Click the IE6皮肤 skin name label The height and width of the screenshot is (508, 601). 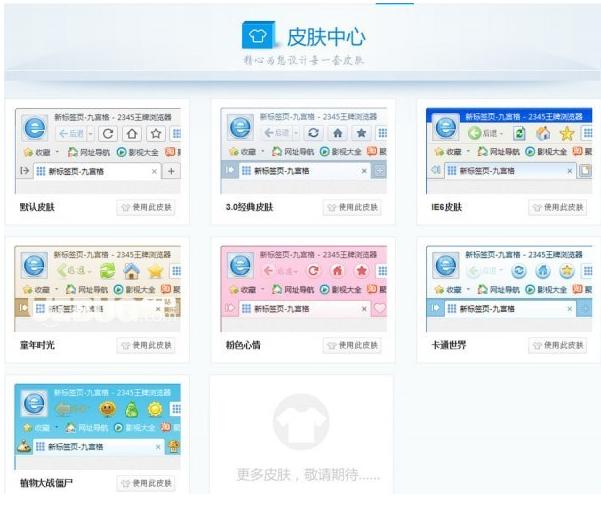(x=447, y=207)
